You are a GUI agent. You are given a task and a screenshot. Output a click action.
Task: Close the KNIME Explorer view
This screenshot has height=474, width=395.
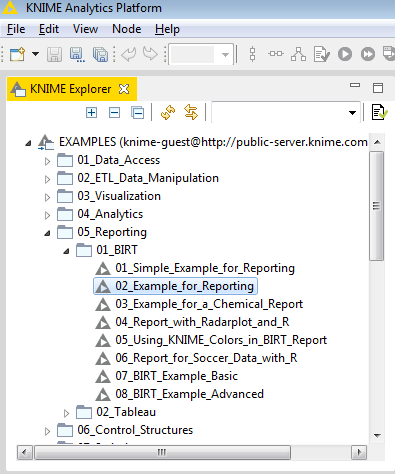pos(124,89)
